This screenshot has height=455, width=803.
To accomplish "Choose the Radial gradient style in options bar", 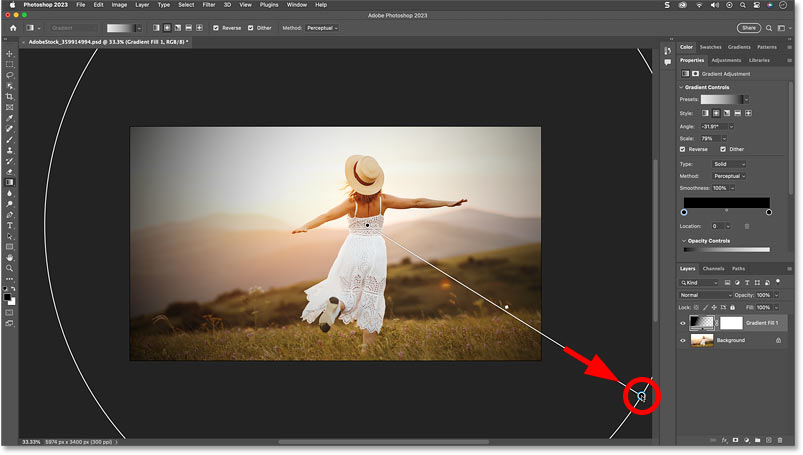I will [165, 28].
